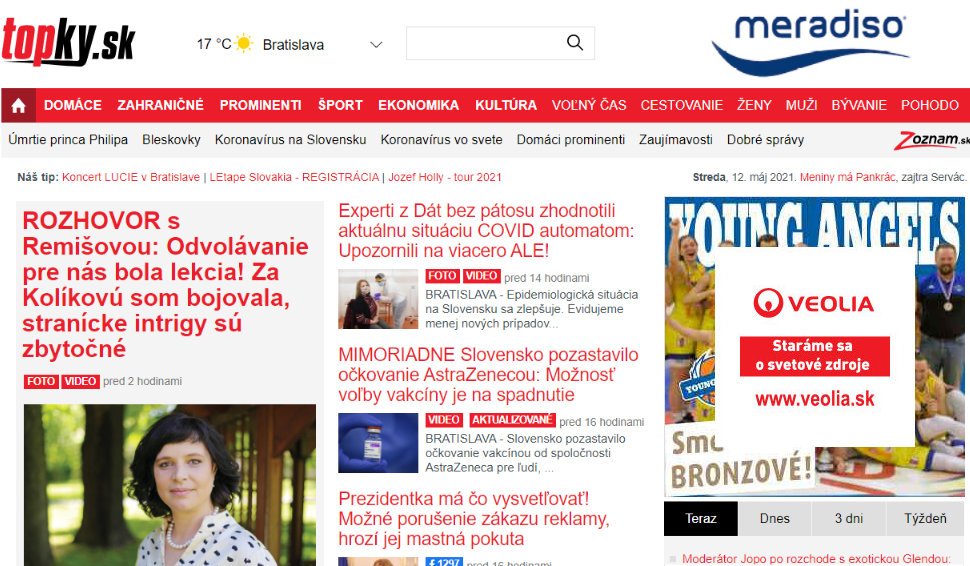Screen dimensions: 970x566
Task: Select the 3 dni tab
Action: click(849, 518)
